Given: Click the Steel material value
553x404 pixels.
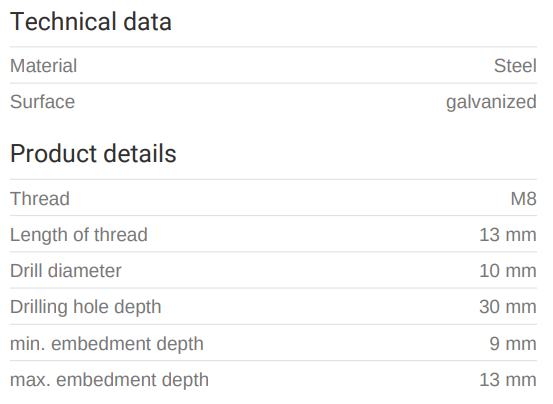Looking at the screenshot, I should point(515,66).
